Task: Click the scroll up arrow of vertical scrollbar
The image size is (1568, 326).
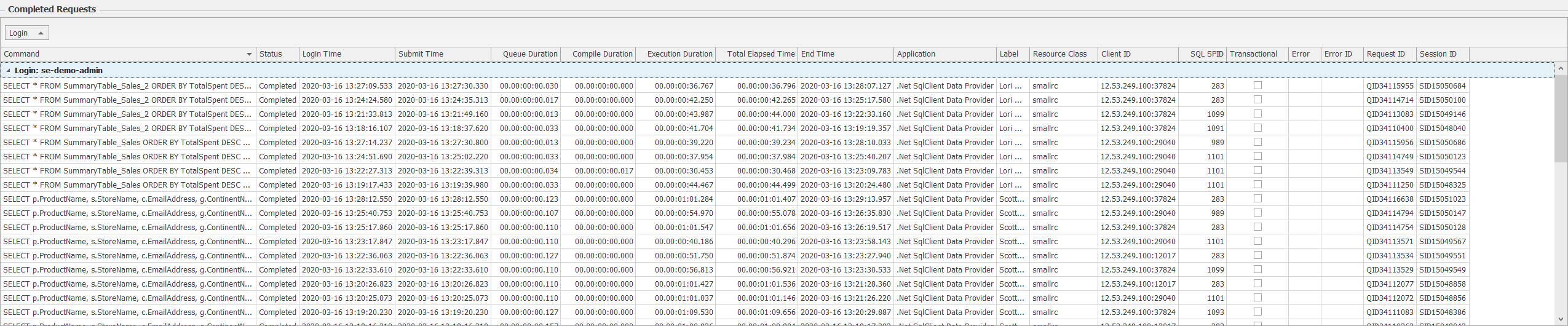Action: coord(1561,70)
